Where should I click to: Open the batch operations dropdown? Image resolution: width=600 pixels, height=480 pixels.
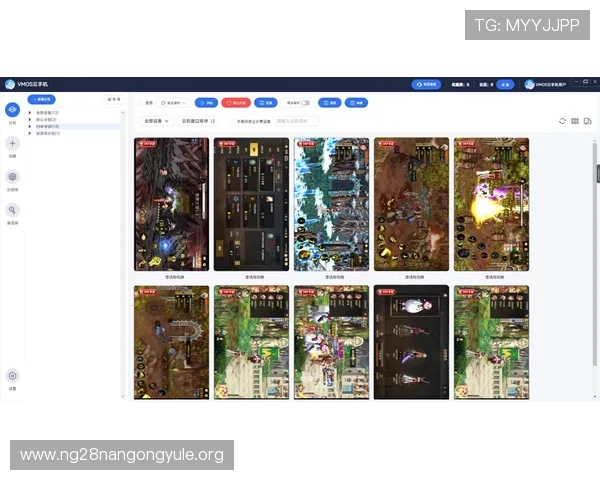click(173, 103)
